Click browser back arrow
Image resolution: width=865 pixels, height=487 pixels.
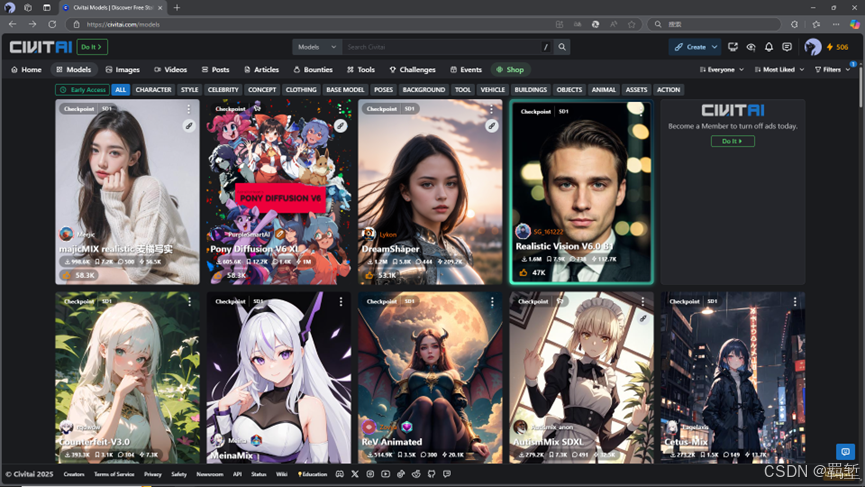tap(12, 24)
